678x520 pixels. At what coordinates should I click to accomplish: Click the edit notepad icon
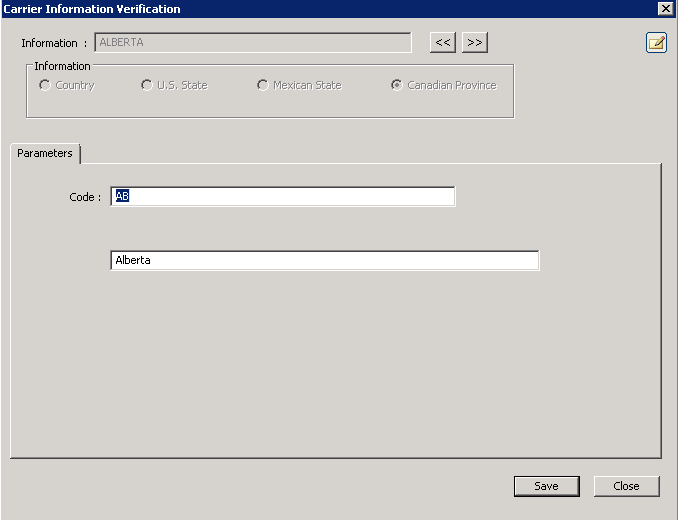pos(656,43)
